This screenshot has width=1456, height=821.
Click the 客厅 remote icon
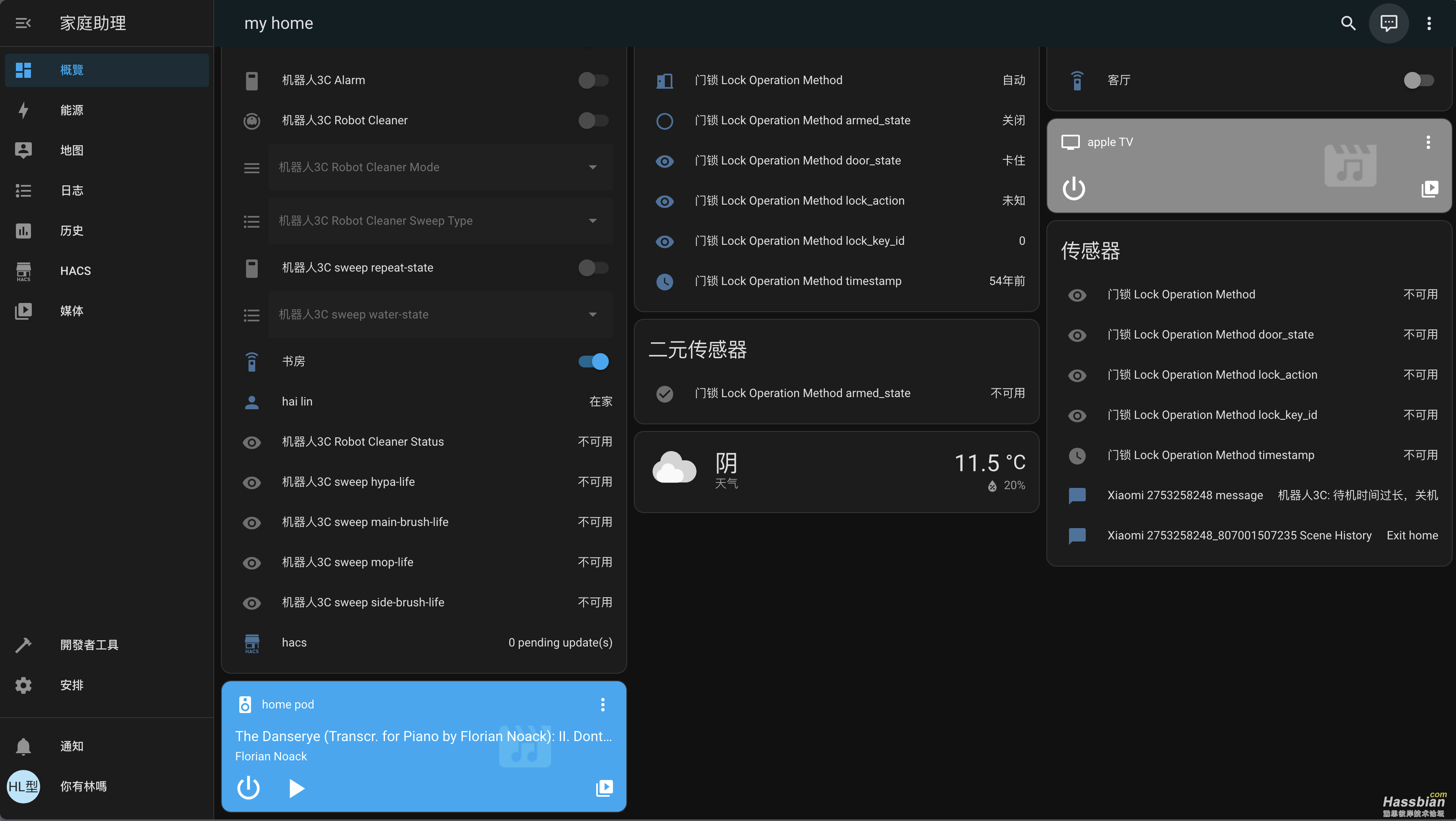point(1077,80)
